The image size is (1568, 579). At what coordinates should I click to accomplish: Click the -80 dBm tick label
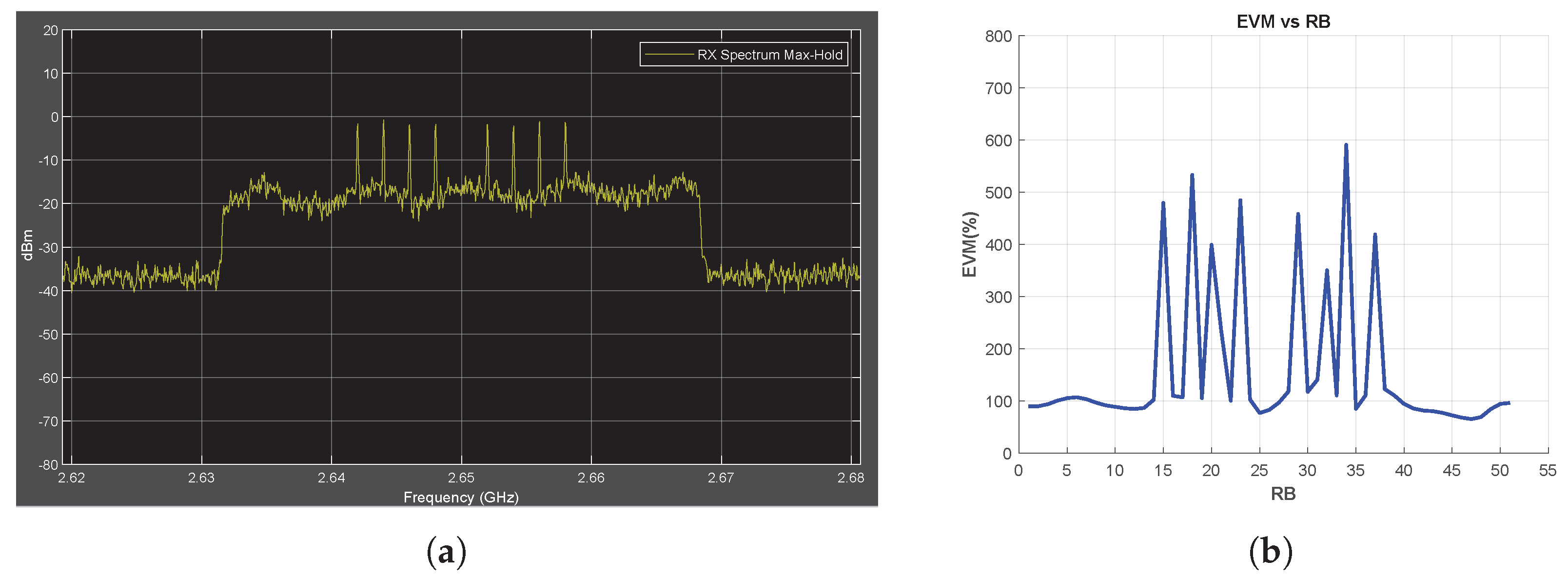click(49, 465)
